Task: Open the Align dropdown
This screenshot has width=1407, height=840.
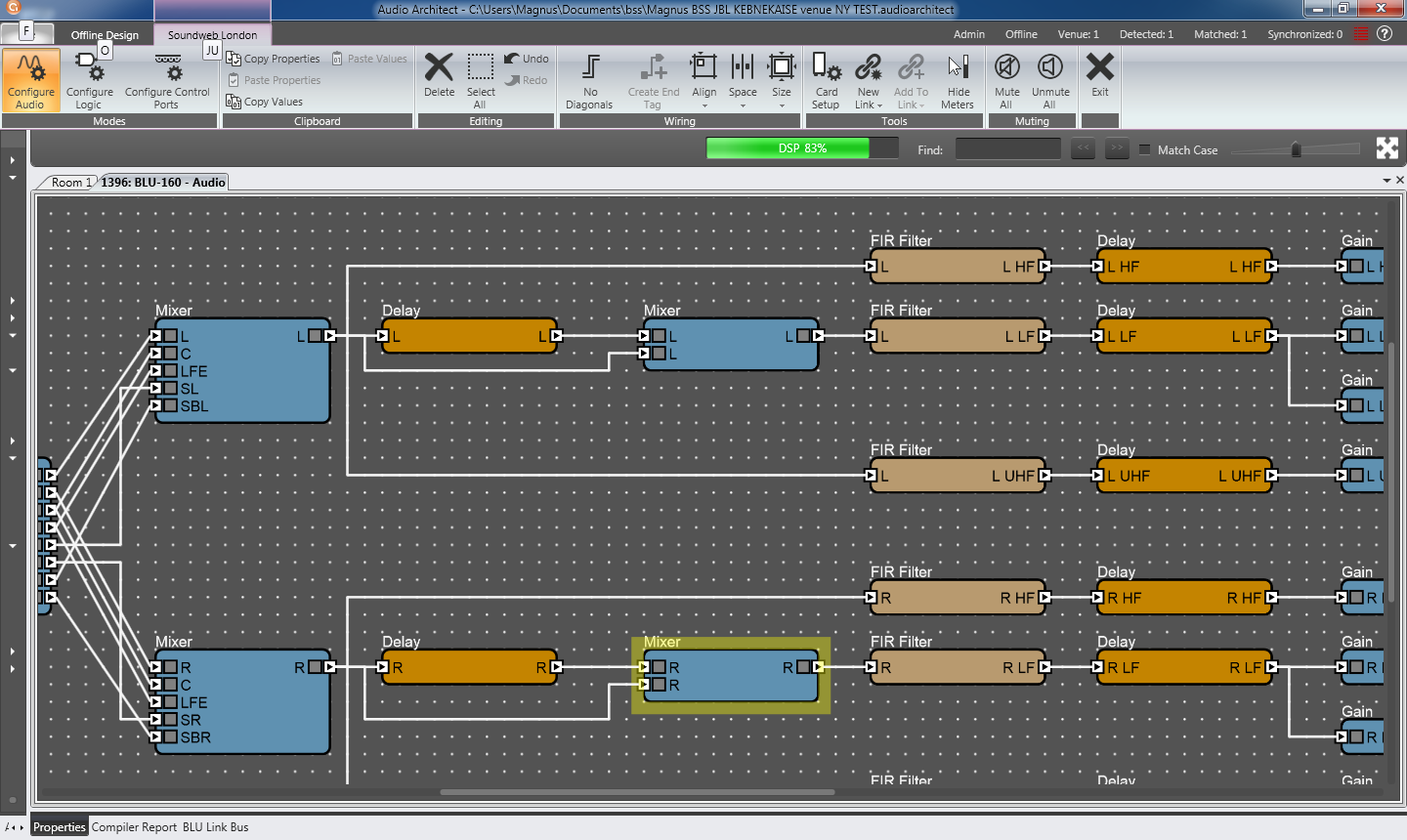Action: click(x=703, y=80)
